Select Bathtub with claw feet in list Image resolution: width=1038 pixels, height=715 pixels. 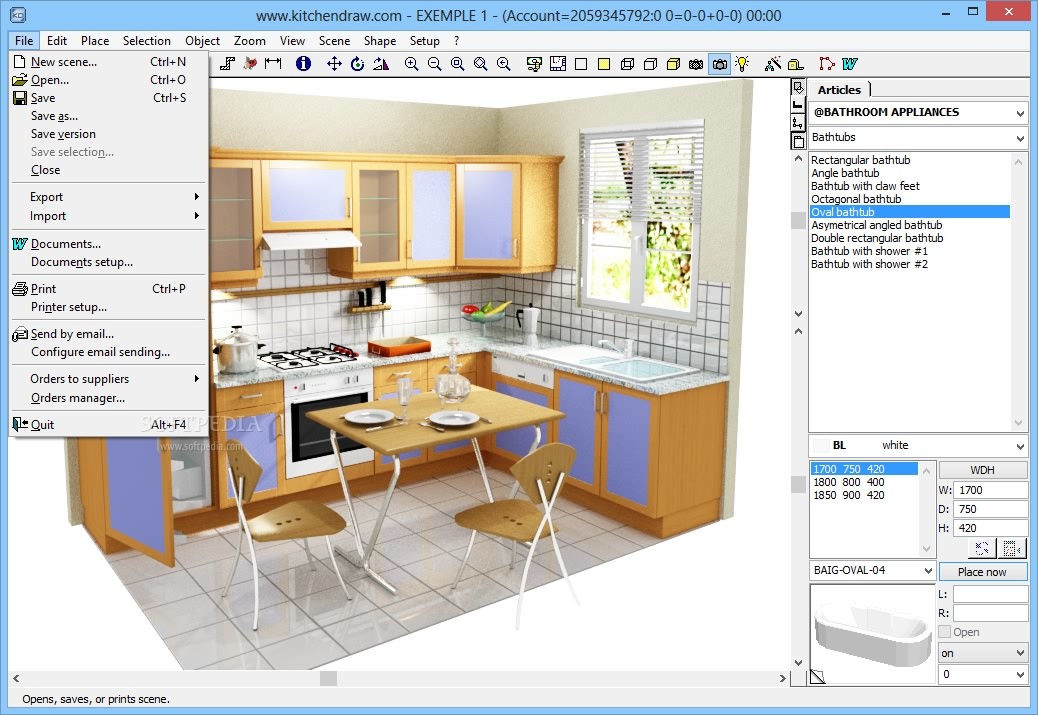pos(865,186)
